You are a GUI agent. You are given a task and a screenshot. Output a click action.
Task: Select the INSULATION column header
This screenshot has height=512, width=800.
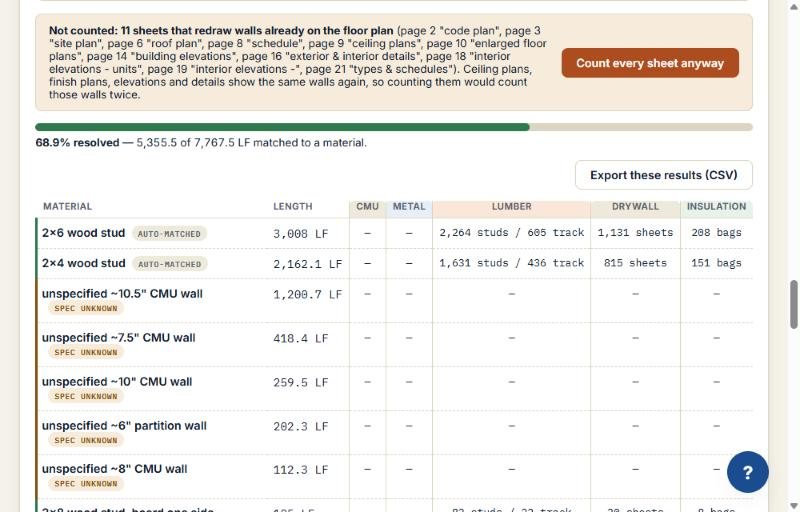click(x=716, y=207)
